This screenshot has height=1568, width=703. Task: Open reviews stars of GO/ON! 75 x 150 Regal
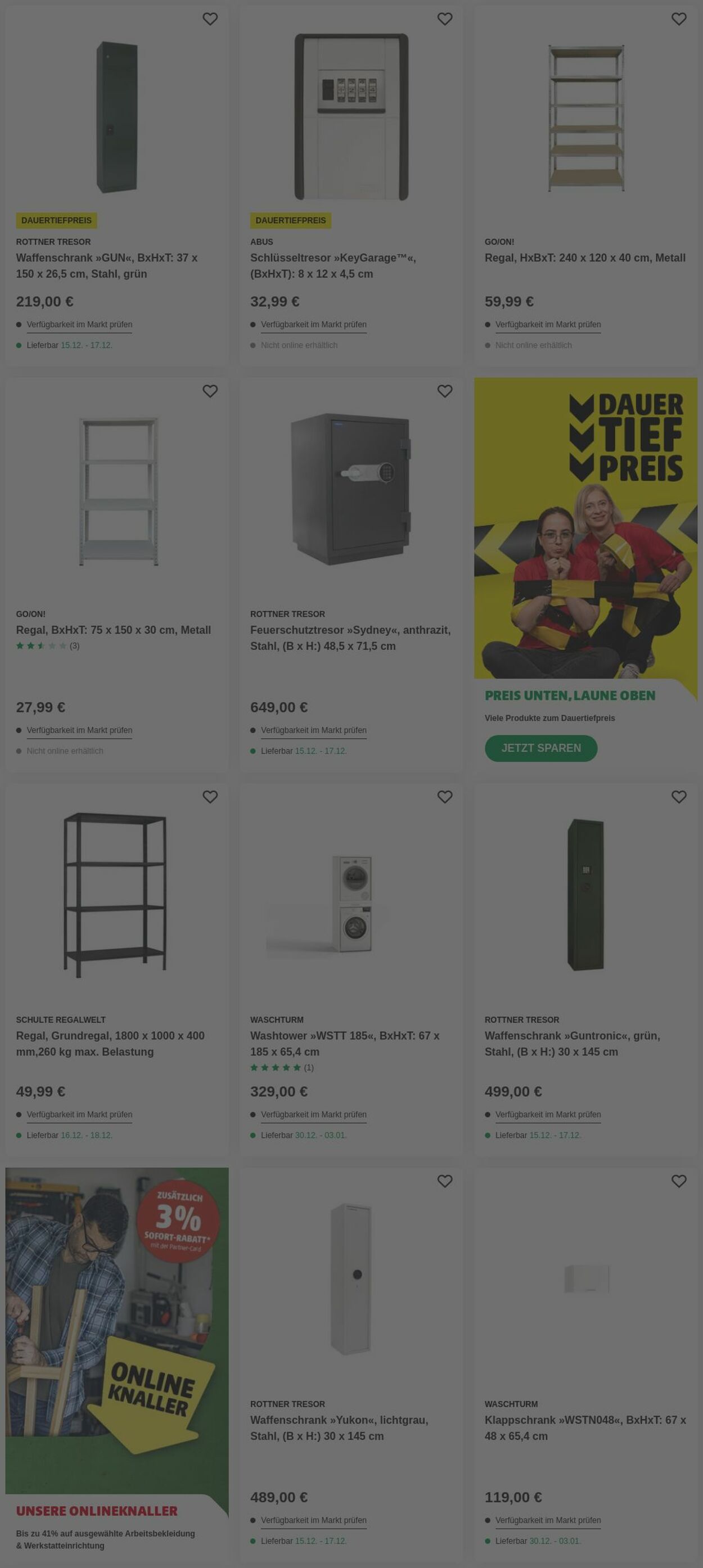click(x=42, y=646)
